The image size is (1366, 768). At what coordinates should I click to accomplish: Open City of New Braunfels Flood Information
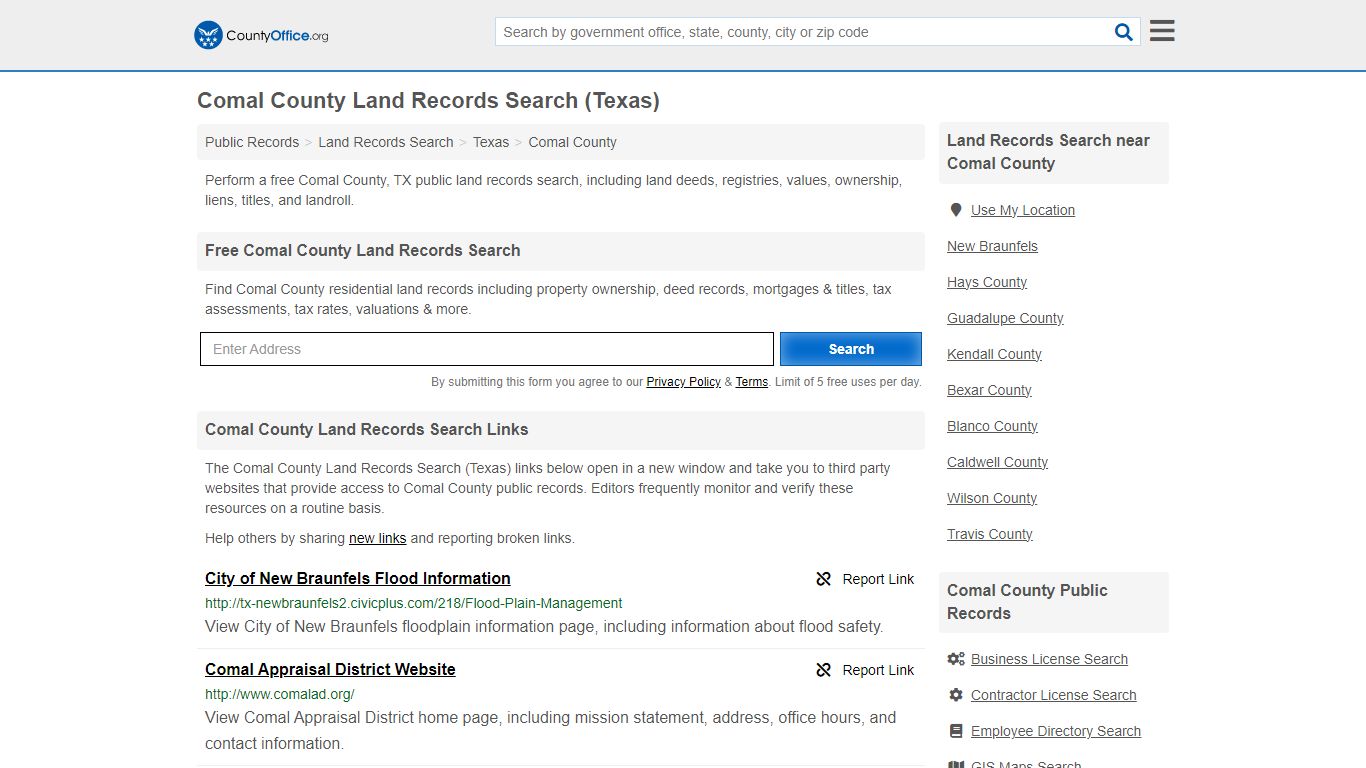(x=358, y=578)
